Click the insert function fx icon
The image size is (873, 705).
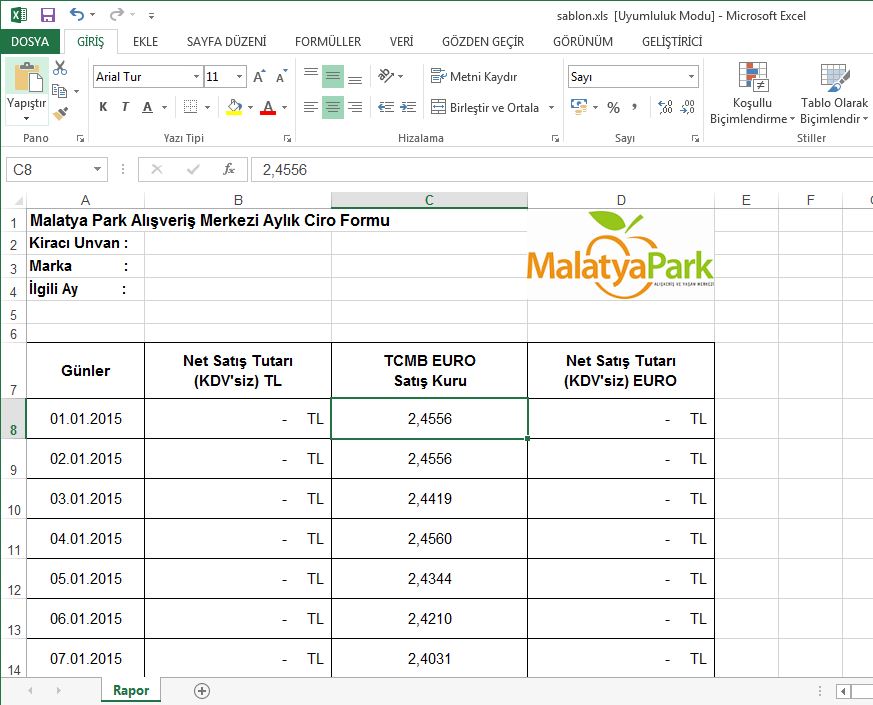229,170
